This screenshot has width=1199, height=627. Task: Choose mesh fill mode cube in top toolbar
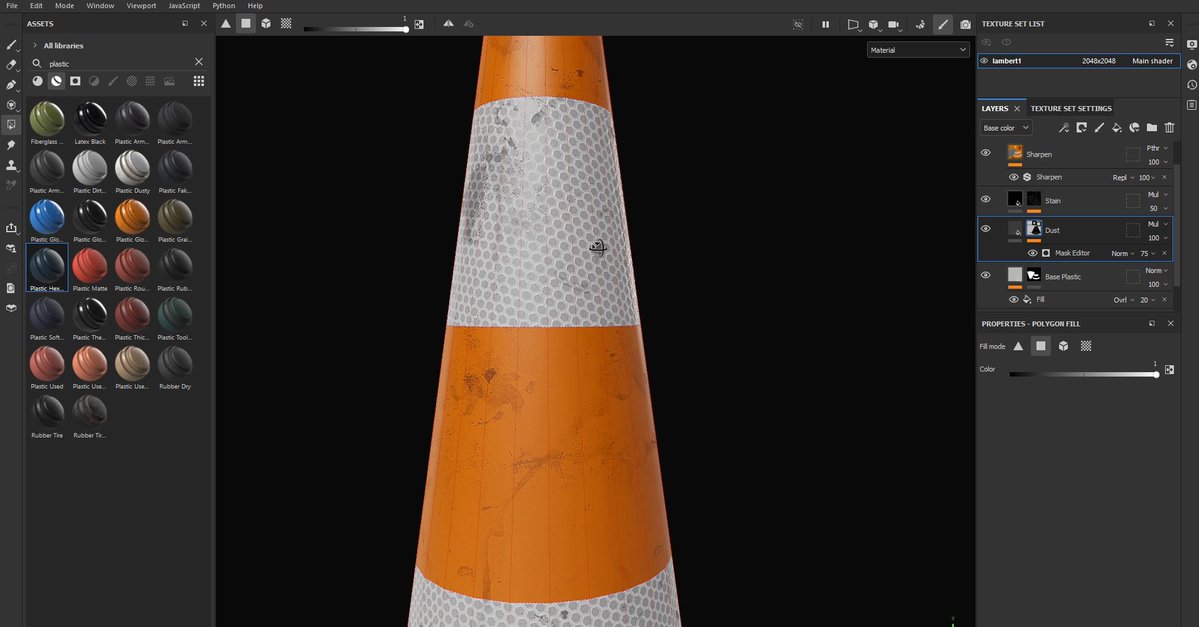pos(265,24)
